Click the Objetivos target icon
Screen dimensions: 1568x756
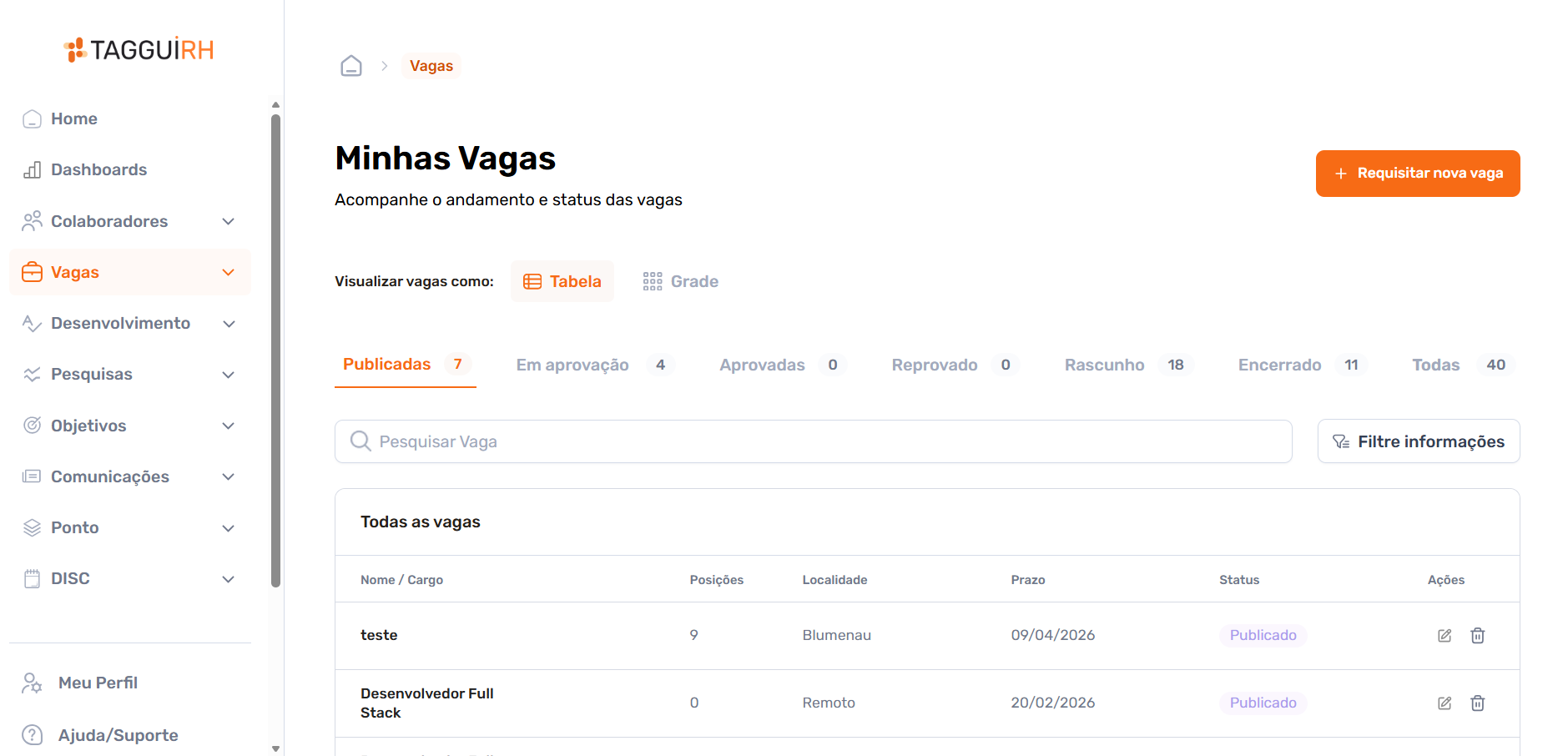32,426
